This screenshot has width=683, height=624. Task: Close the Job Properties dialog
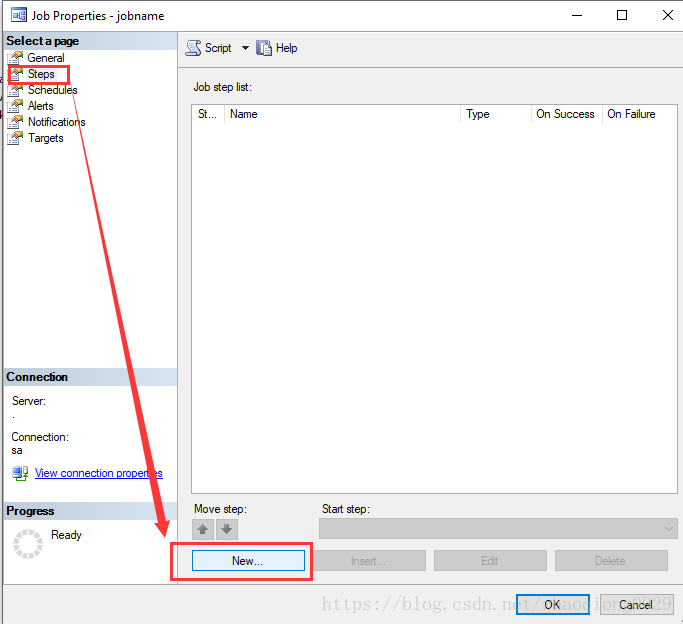tap(667, 15)
